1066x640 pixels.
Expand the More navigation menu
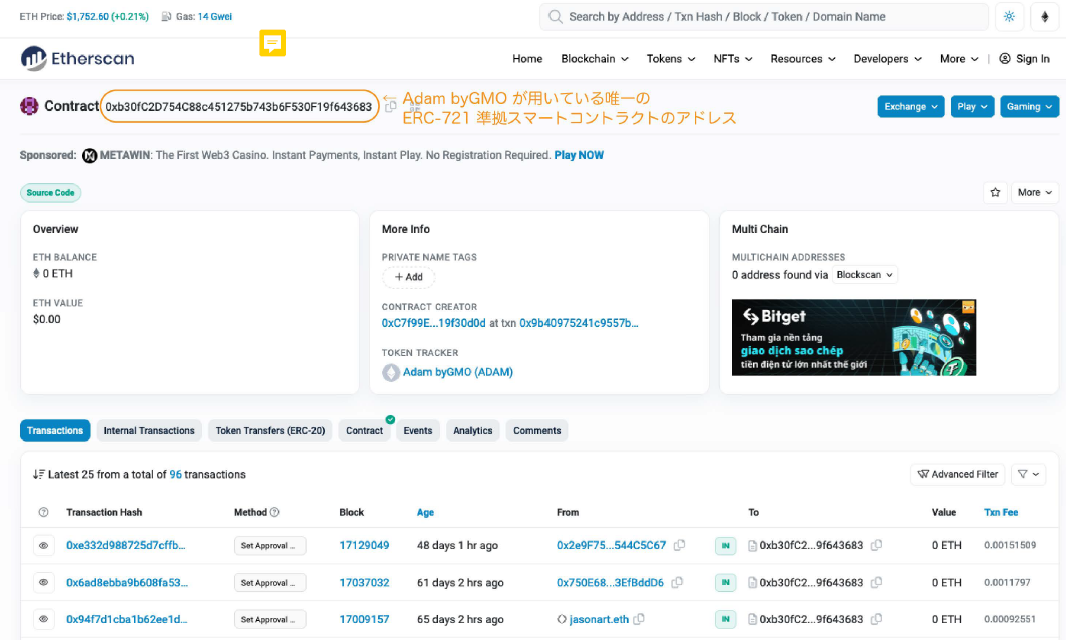959,58
